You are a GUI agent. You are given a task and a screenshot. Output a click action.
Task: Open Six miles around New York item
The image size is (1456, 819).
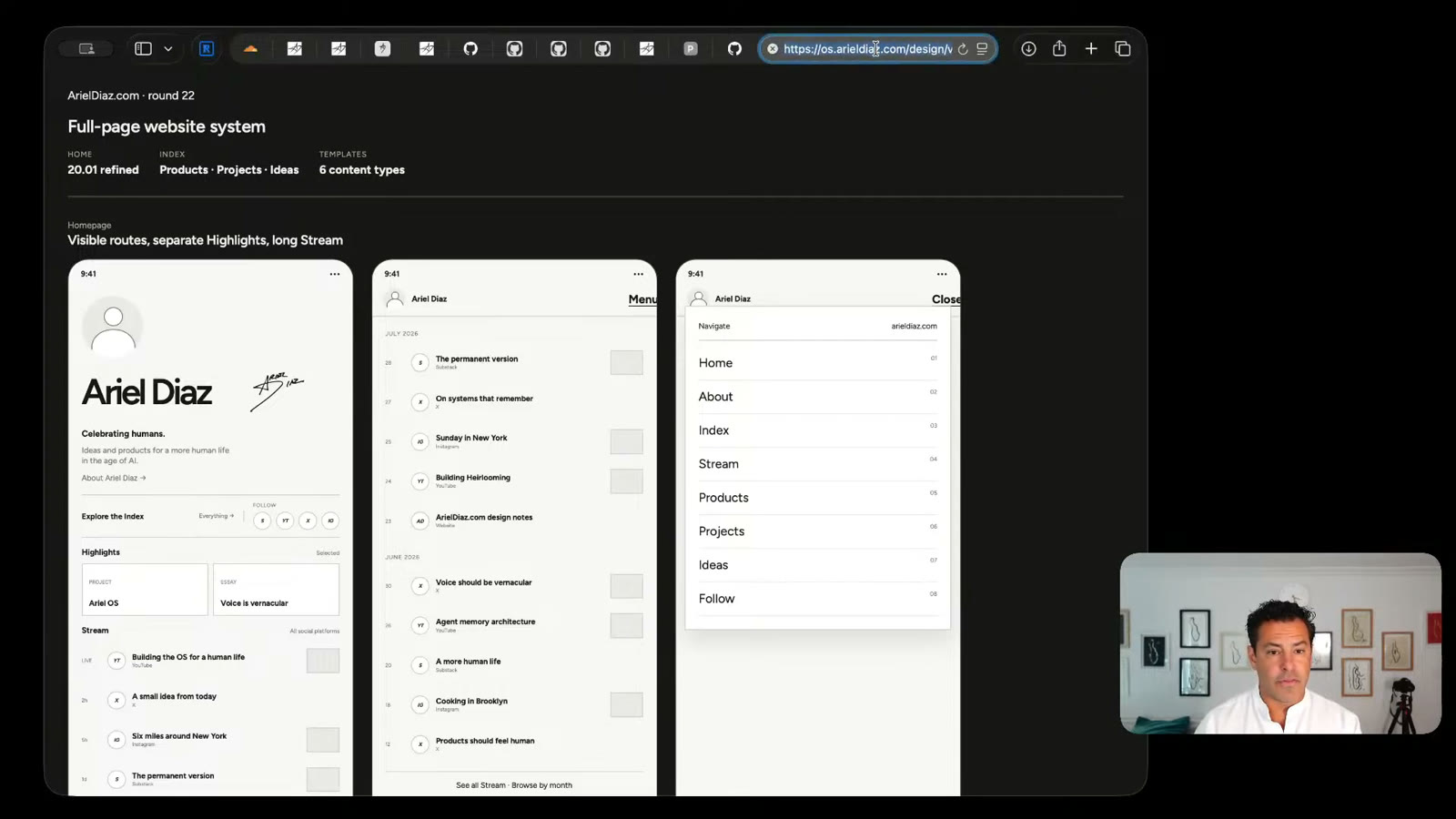(179, 736)
